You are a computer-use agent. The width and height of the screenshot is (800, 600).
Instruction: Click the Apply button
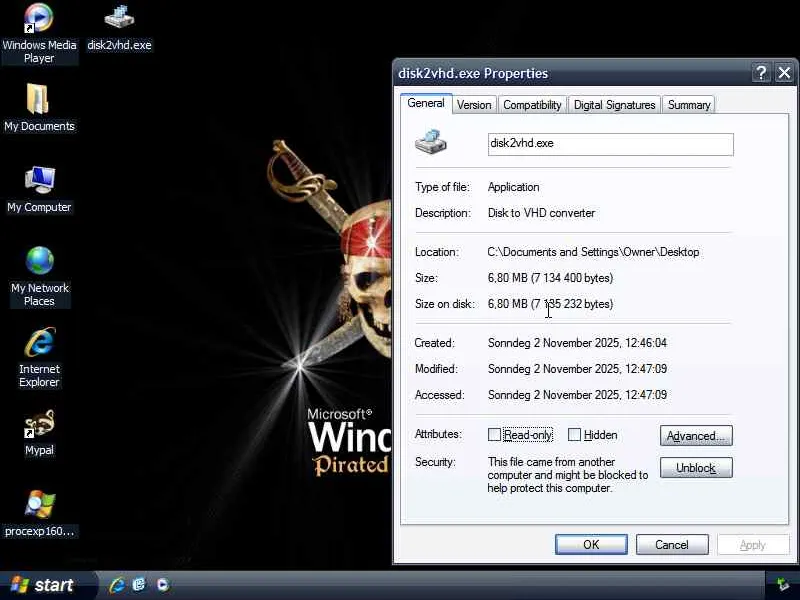coord(753,544)
